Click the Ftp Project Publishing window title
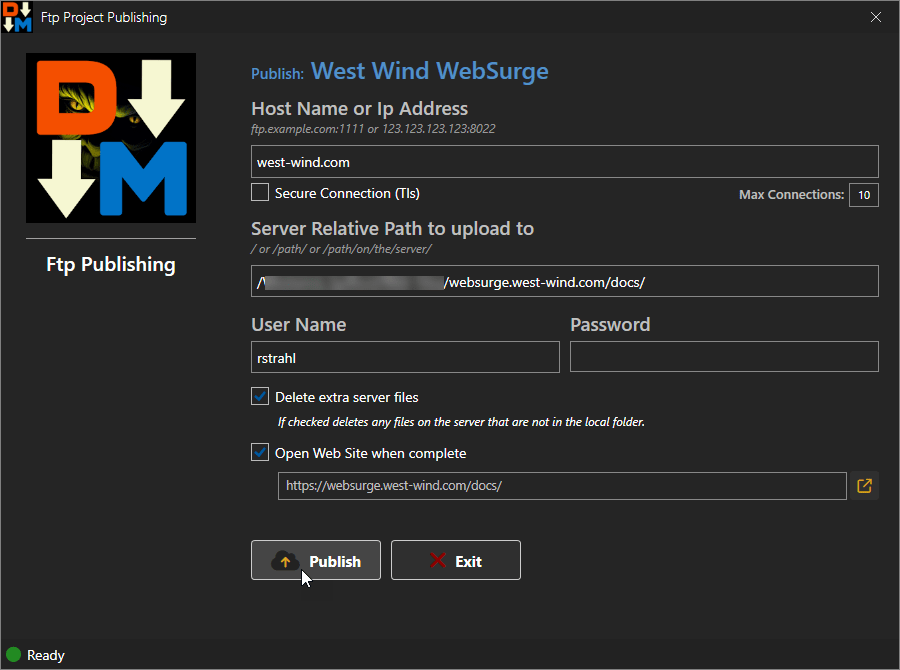The image size is (900, 670). [104, 18]
